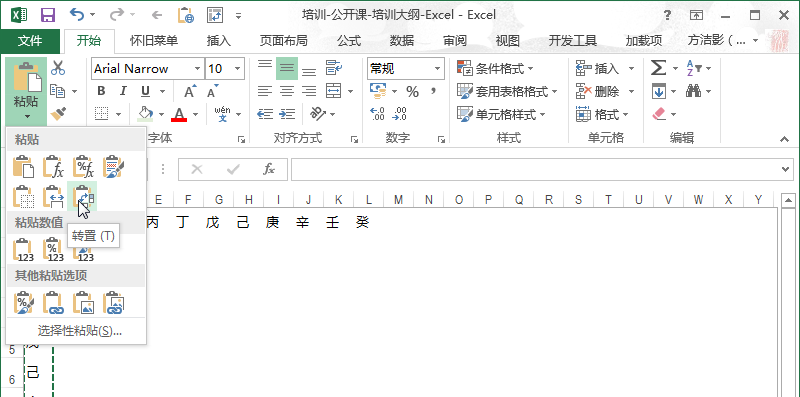Open the font size 10 dropdown

[x=238, y=68]
